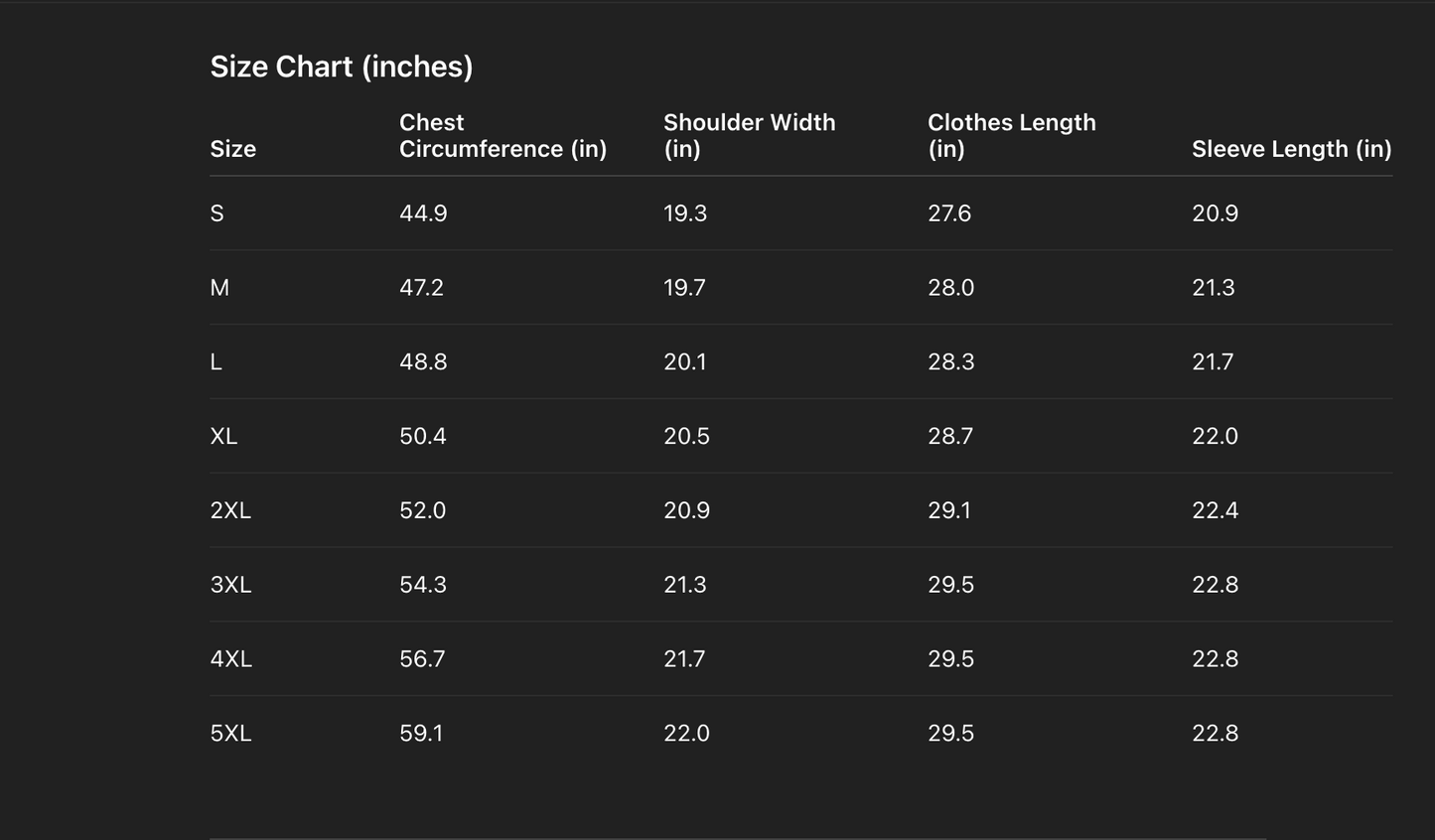Screen dimensions: 1435x840
Task: Click the 5XL size row label
Action: pos(230,734)
